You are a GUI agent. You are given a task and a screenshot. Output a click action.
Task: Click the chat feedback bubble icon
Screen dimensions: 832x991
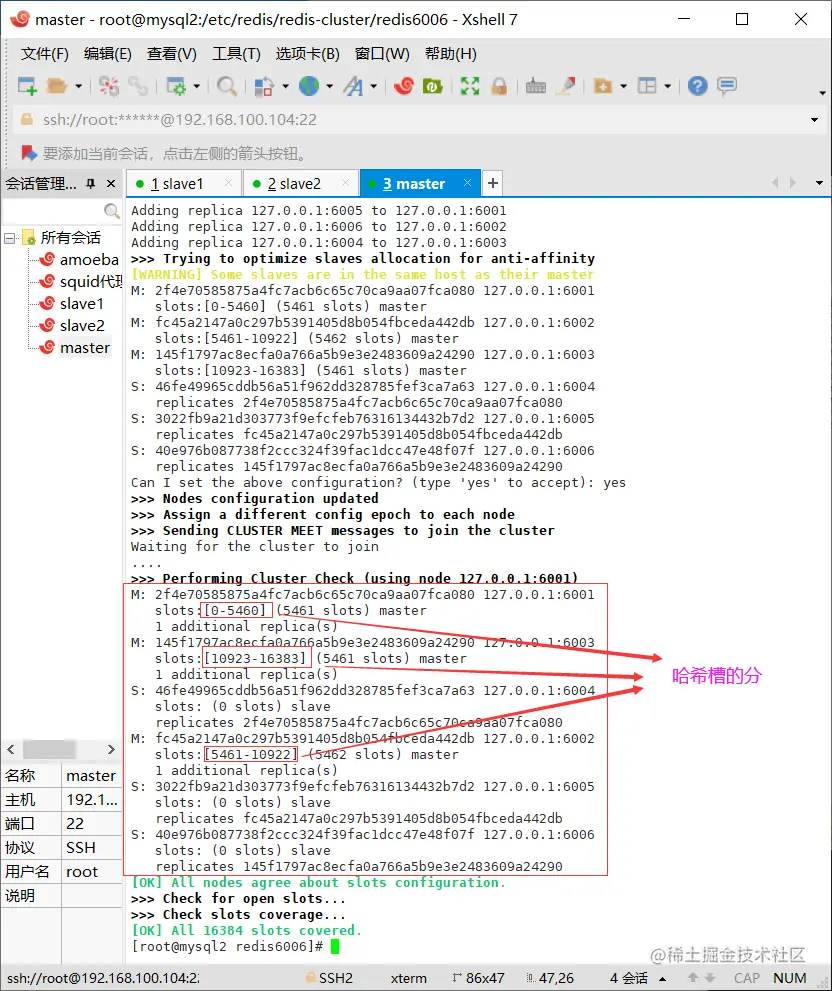tap(727, 86)
